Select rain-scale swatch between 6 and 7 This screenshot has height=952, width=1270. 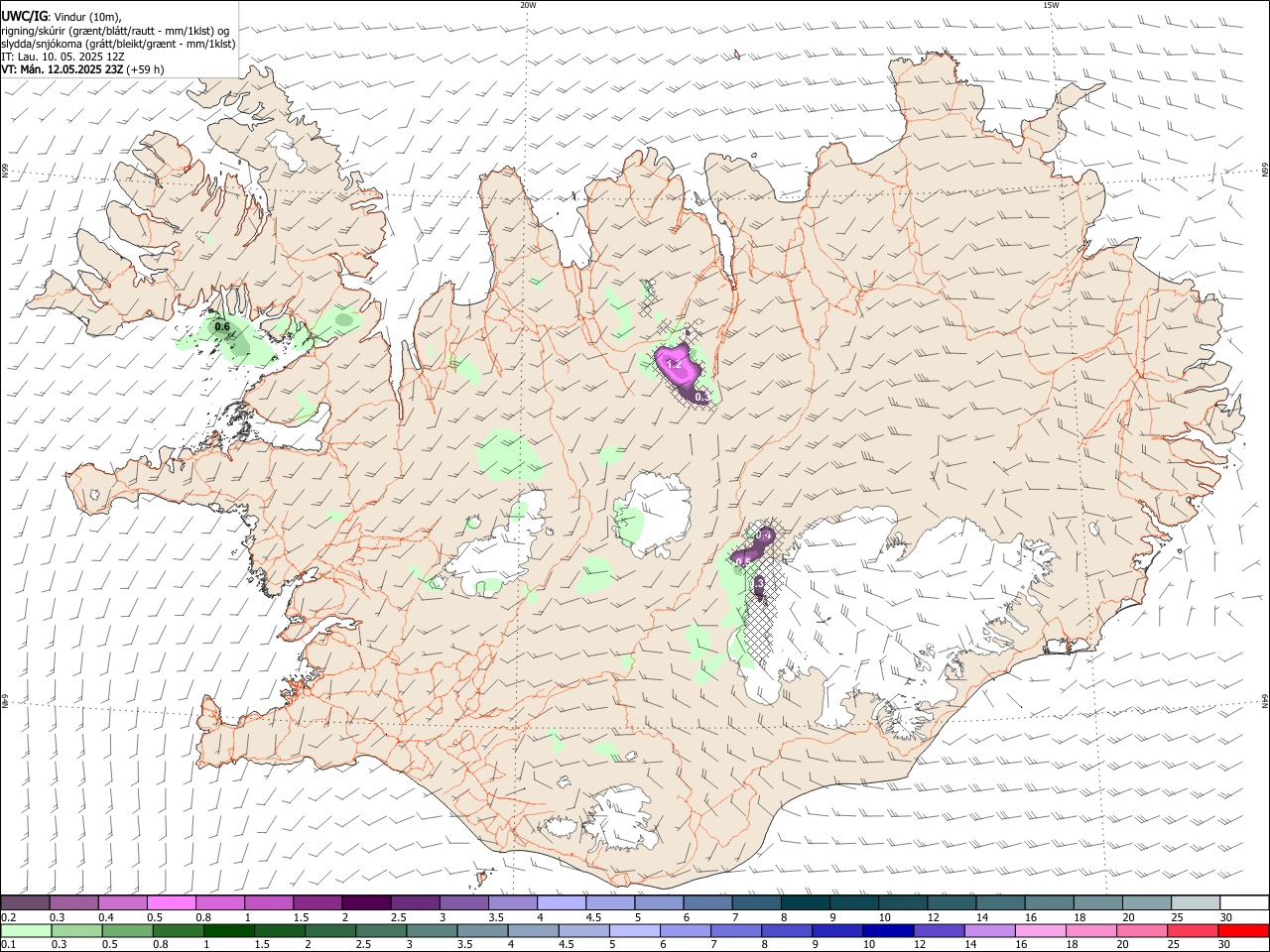686,930
